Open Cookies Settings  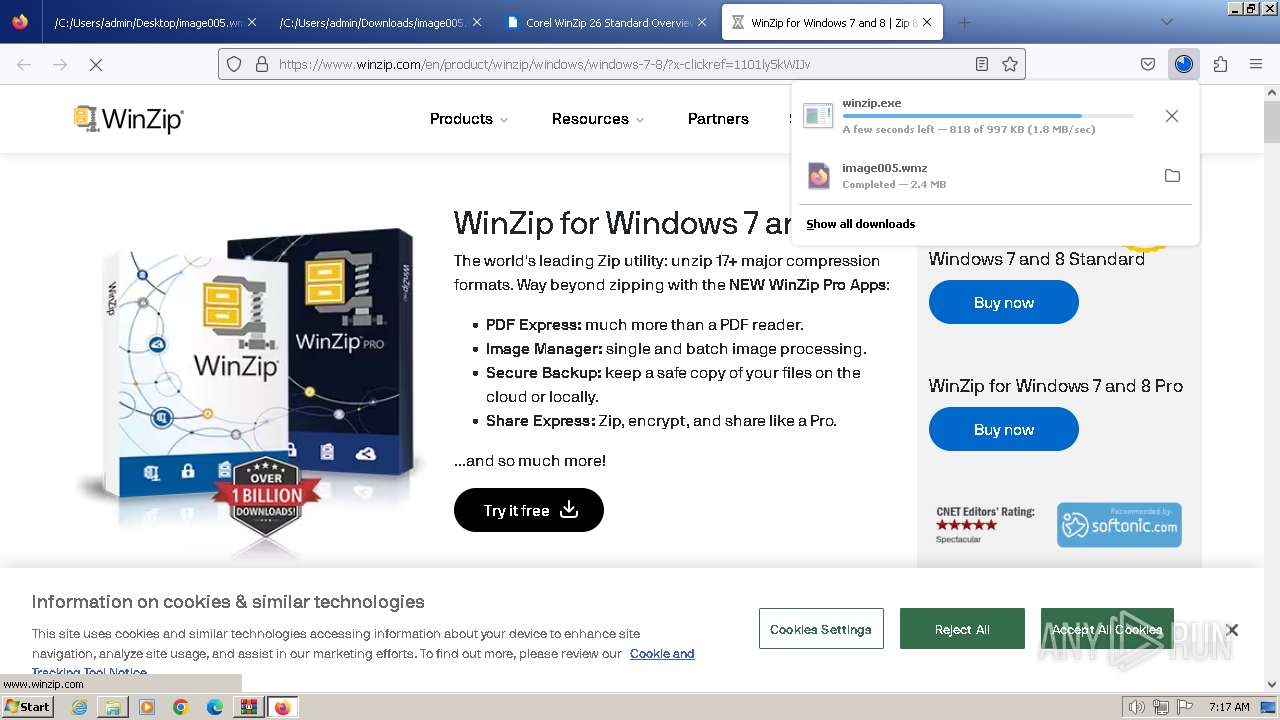(x=821, y=629)
